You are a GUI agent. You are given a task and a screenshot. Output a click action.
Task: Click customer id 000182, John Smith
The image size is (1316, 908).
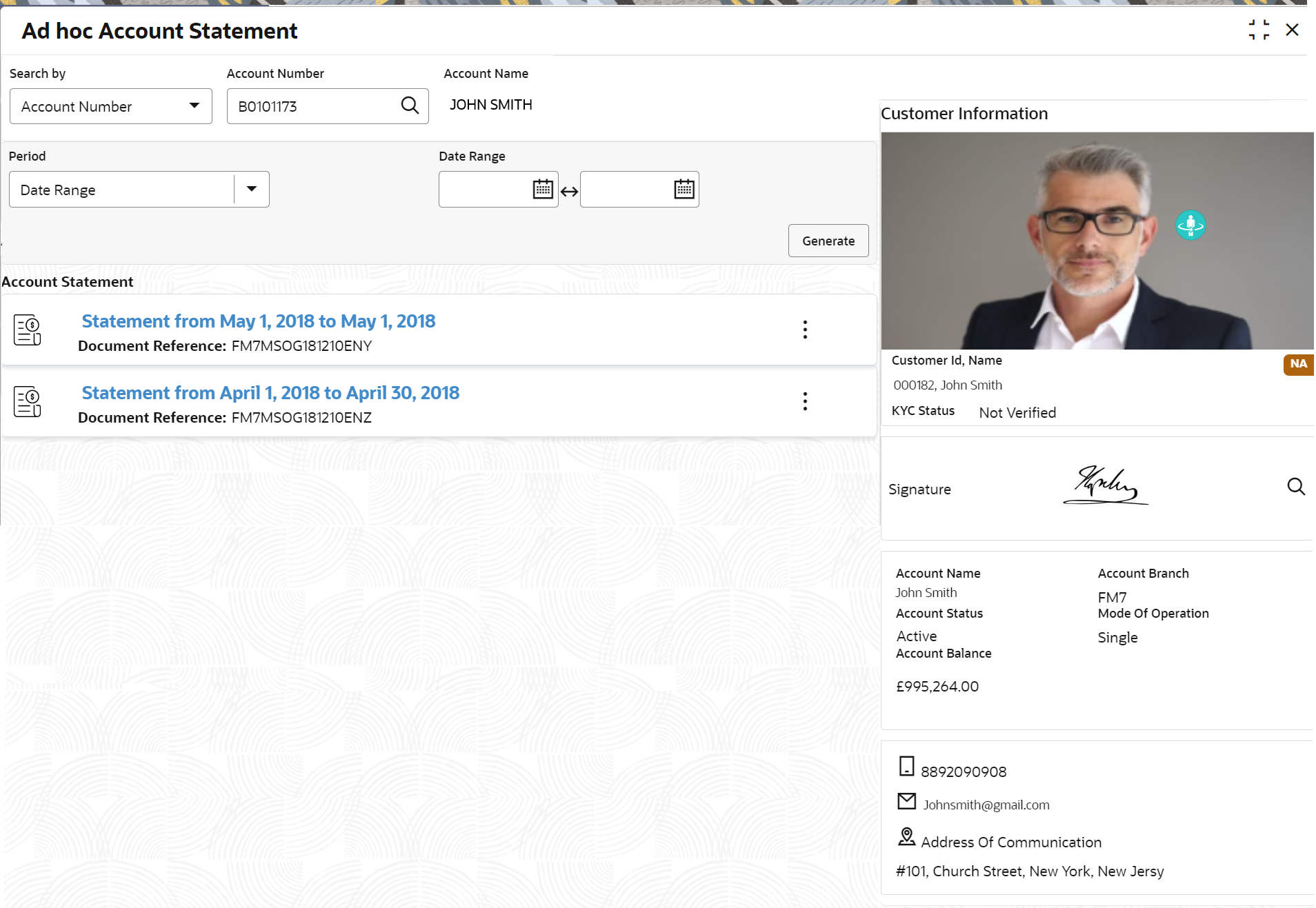947,385
